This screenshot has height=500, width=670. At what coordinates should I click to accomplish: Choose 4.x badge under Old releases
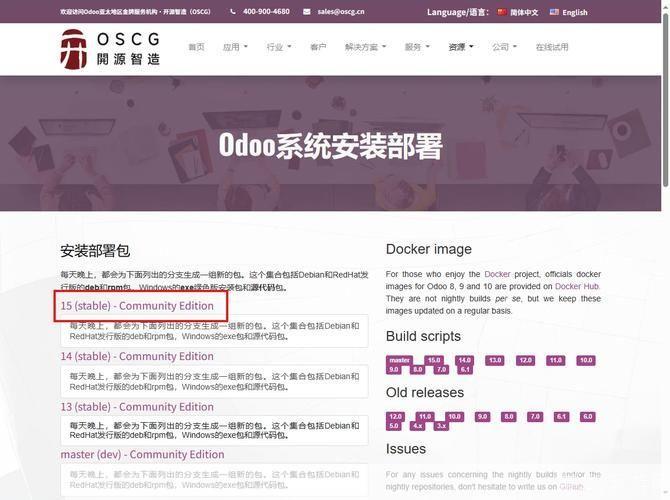[417, 426]
